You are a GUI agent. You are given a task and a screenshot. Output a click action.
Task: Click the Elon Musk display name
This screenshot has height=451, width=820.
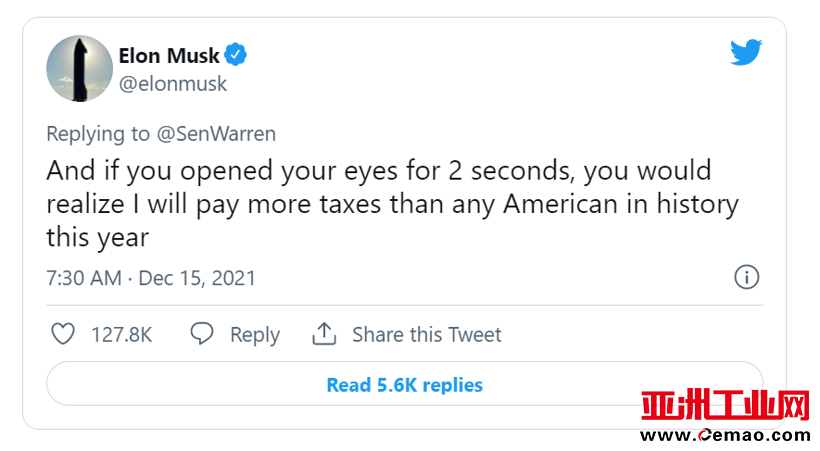point(168,56)
